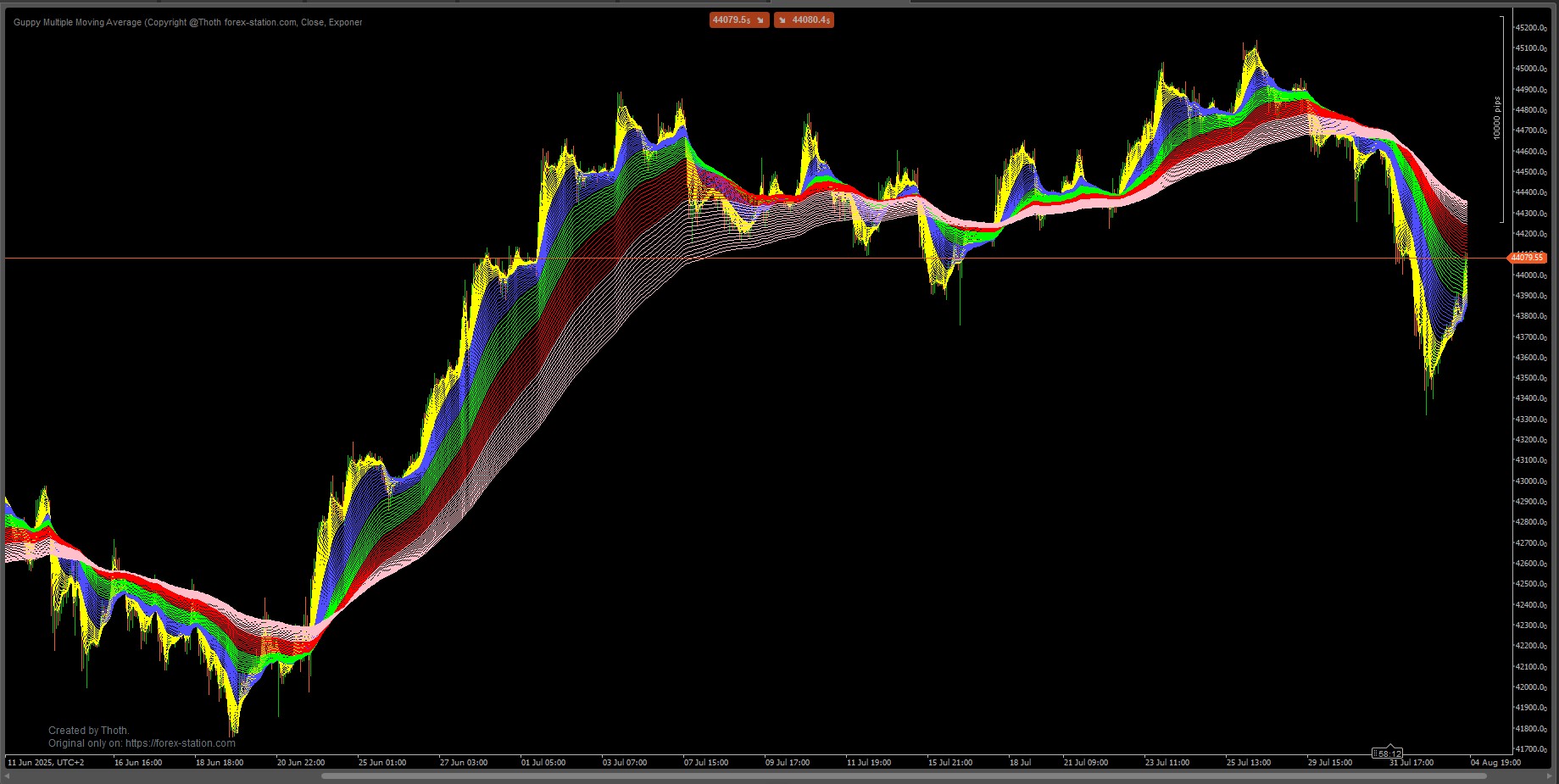Click the 58:12 bar countdown marker
The width and height of the screenshot is (1559, 784).
1388,753
